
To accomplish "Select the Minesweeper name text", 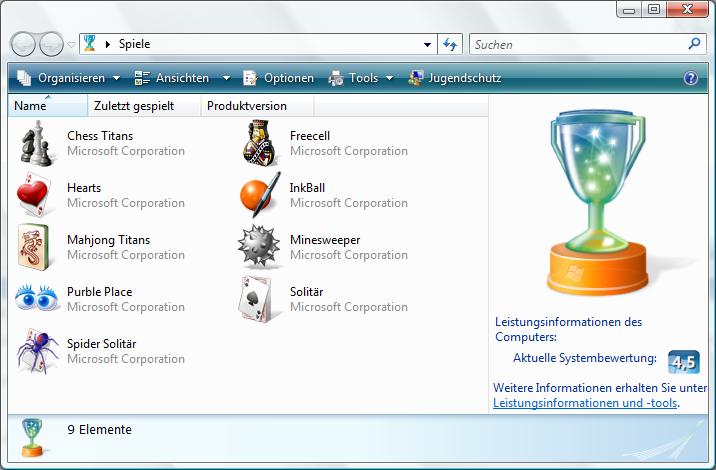I will pyautogui.click(x=325, y=240).
